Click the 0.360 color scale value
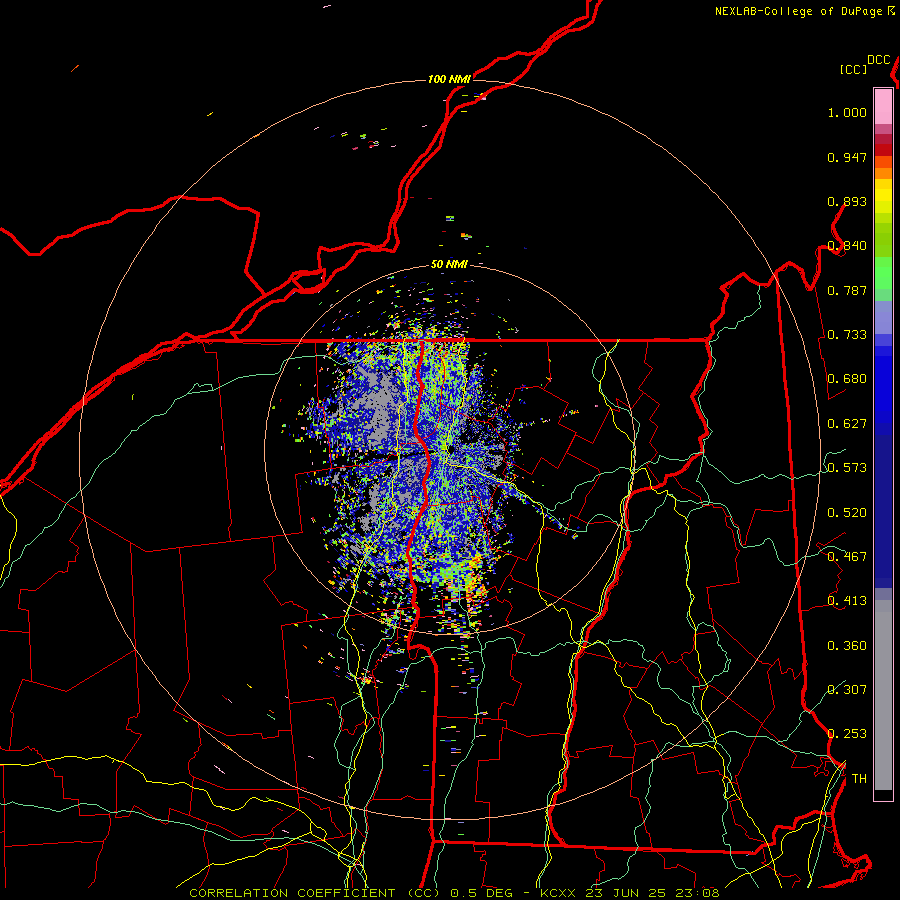Screen dimensions: 900x900 pyautogui.click(x=847, y=646)
